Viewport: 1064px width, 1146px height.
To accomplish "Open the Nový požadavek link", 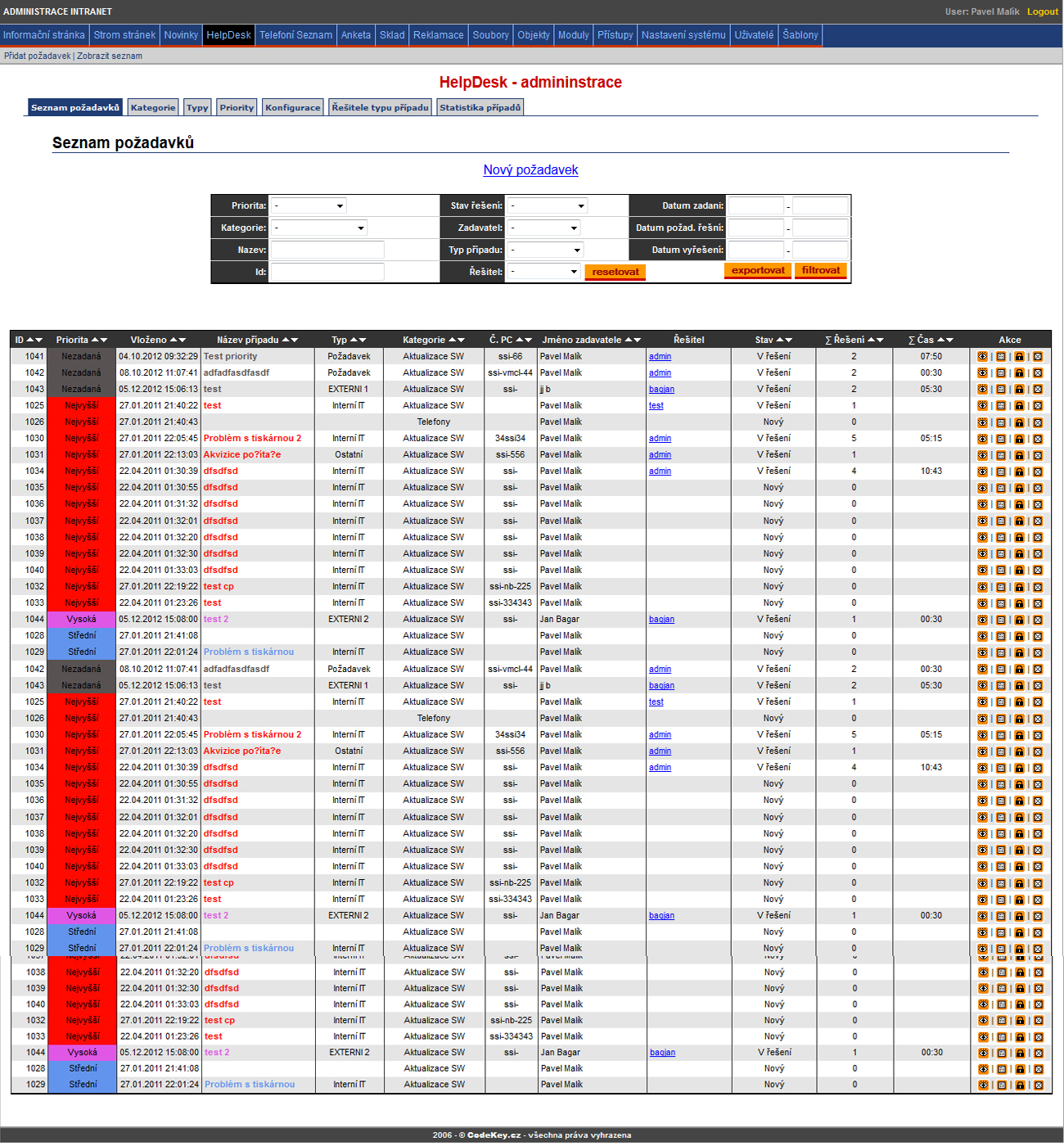I will [x=530, y=169].
